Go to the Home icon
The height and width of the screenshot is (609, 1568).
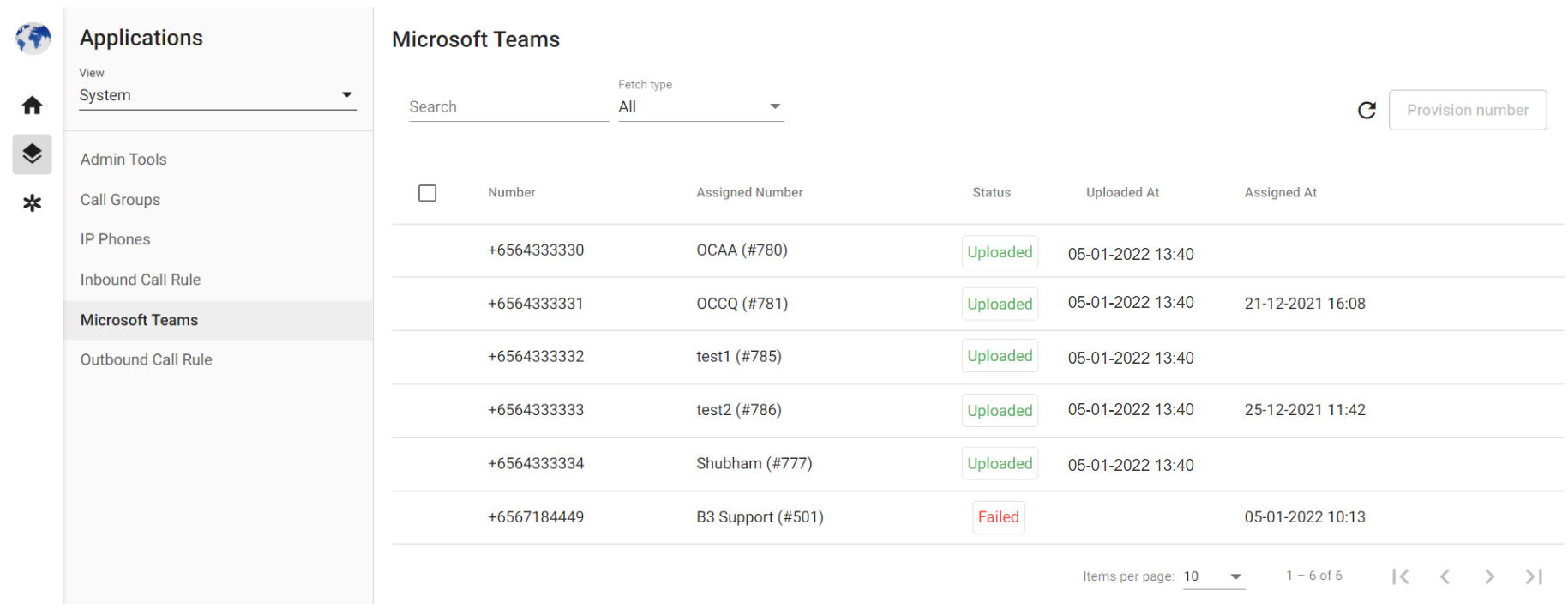click(32, 106)
